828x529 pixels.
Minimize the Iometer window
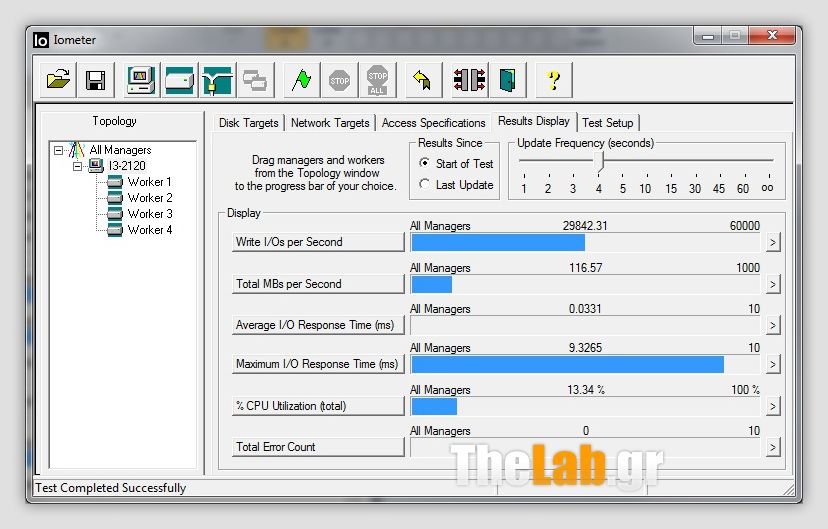pos(708,36)
